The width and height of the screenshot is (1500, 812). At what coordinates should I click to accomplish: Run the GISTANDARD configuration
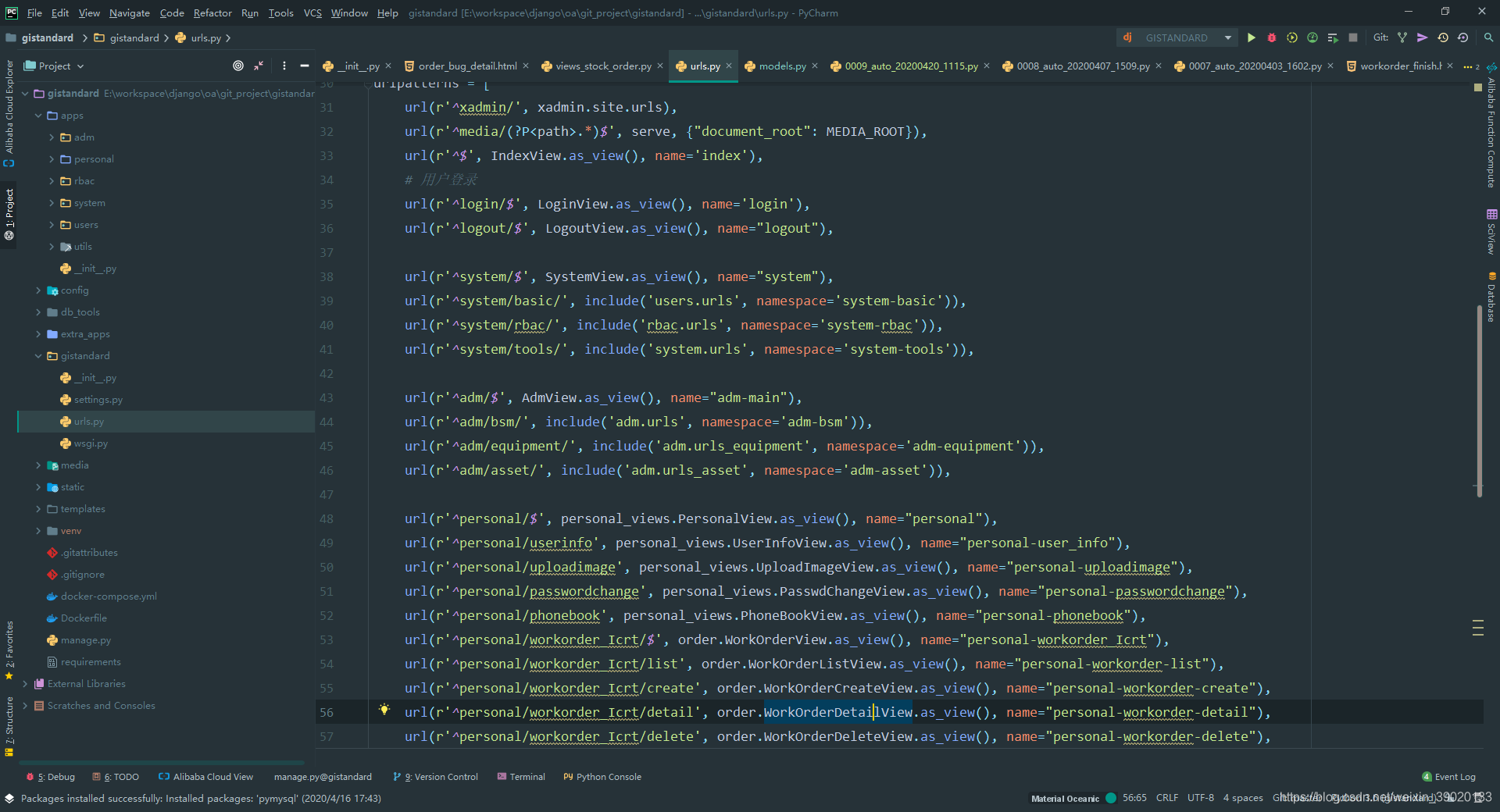point(1252,37)
